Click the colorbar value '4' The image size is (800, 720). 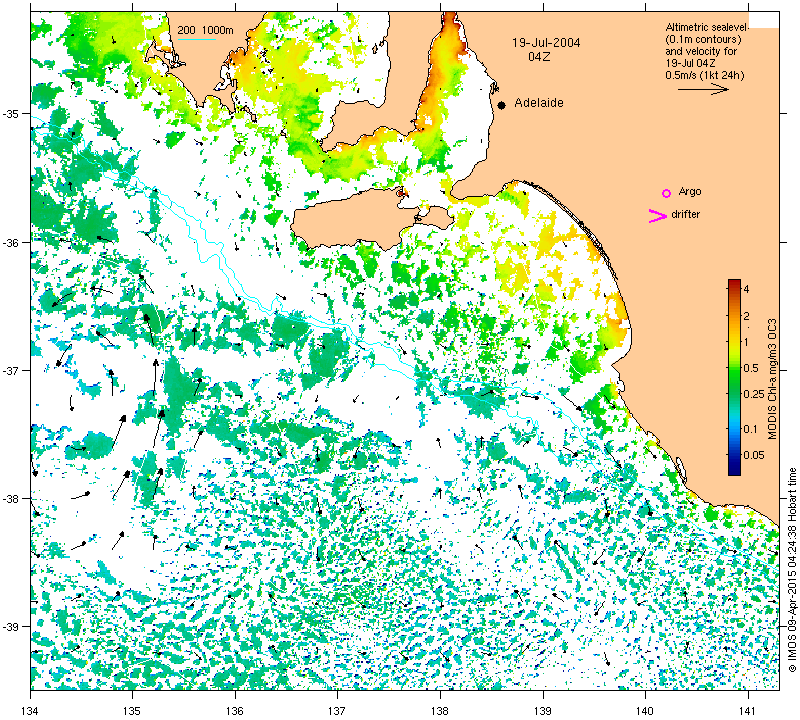pos(746,289)
